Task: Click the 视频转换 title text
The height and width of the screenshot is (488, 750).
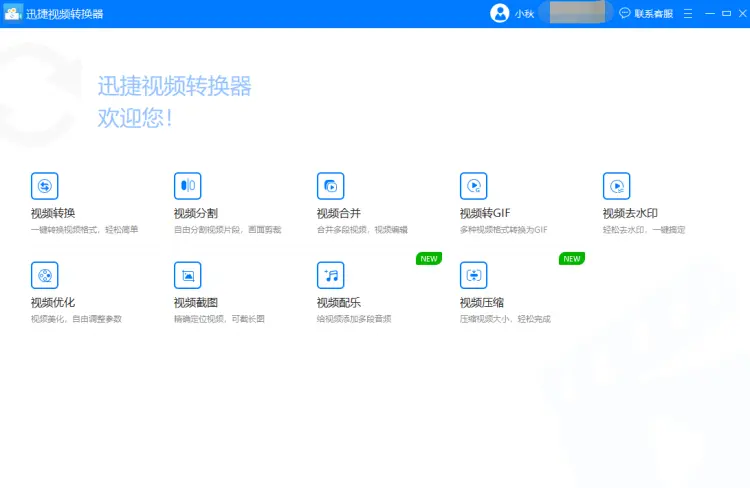Action: pos(53,213)
